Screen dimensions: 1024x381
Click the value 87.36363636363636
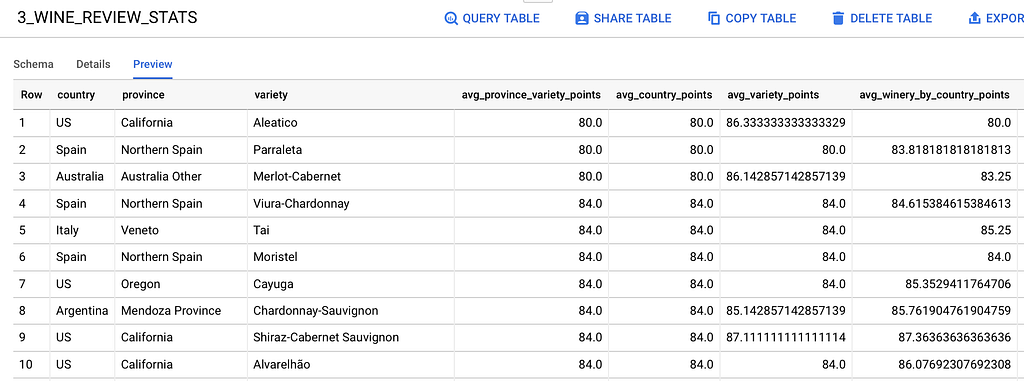pos(955,337)
